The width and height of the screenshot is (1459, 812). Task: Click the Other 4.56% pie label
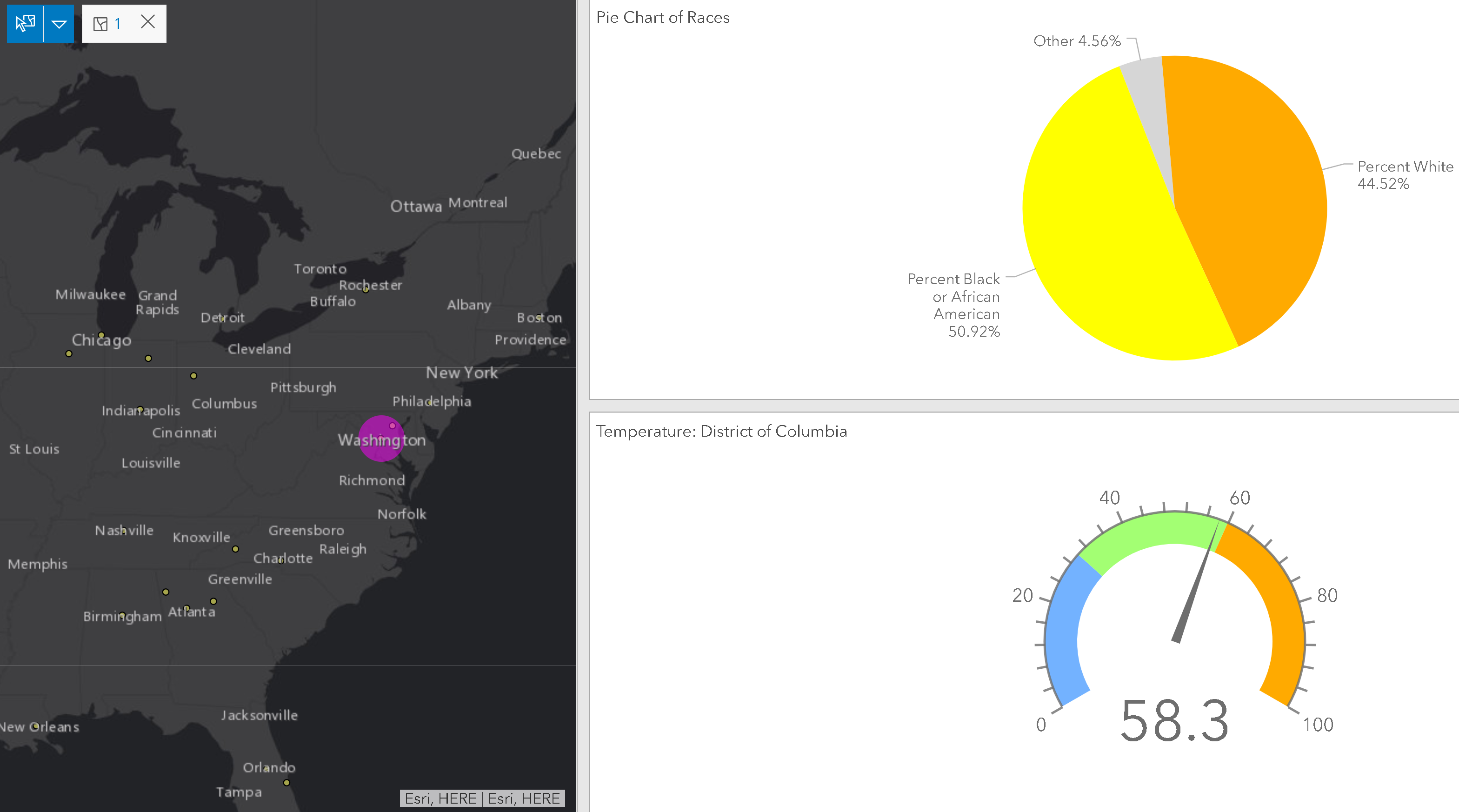coord(1077,41)
